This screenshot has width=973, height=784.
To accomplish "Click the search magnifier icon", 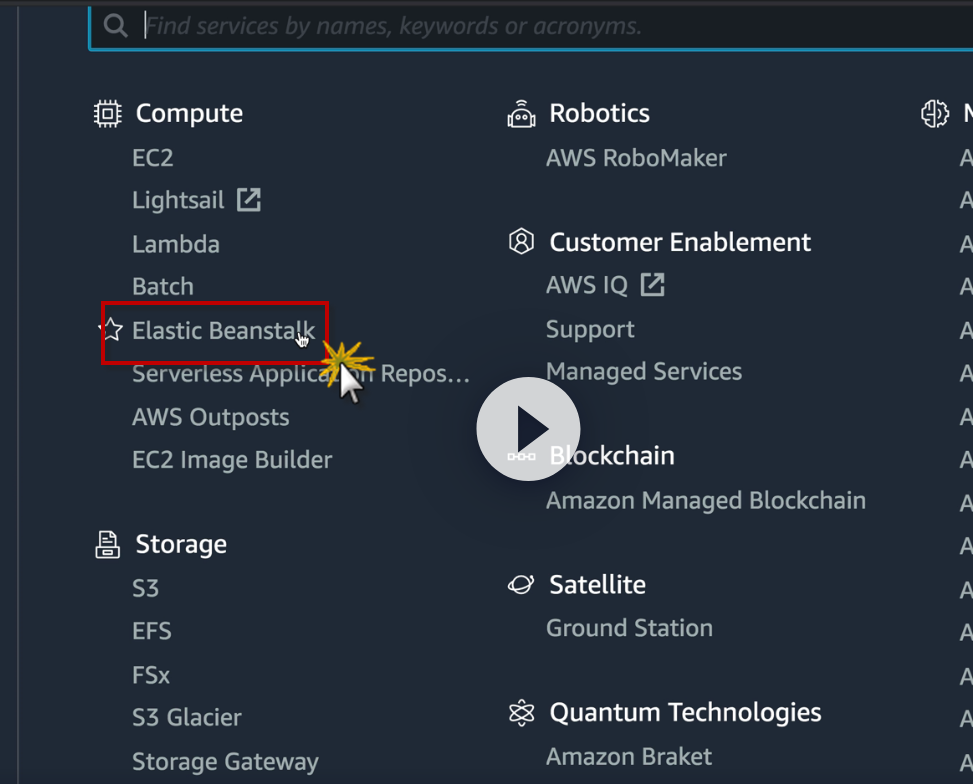I will [x=116, y=26].
